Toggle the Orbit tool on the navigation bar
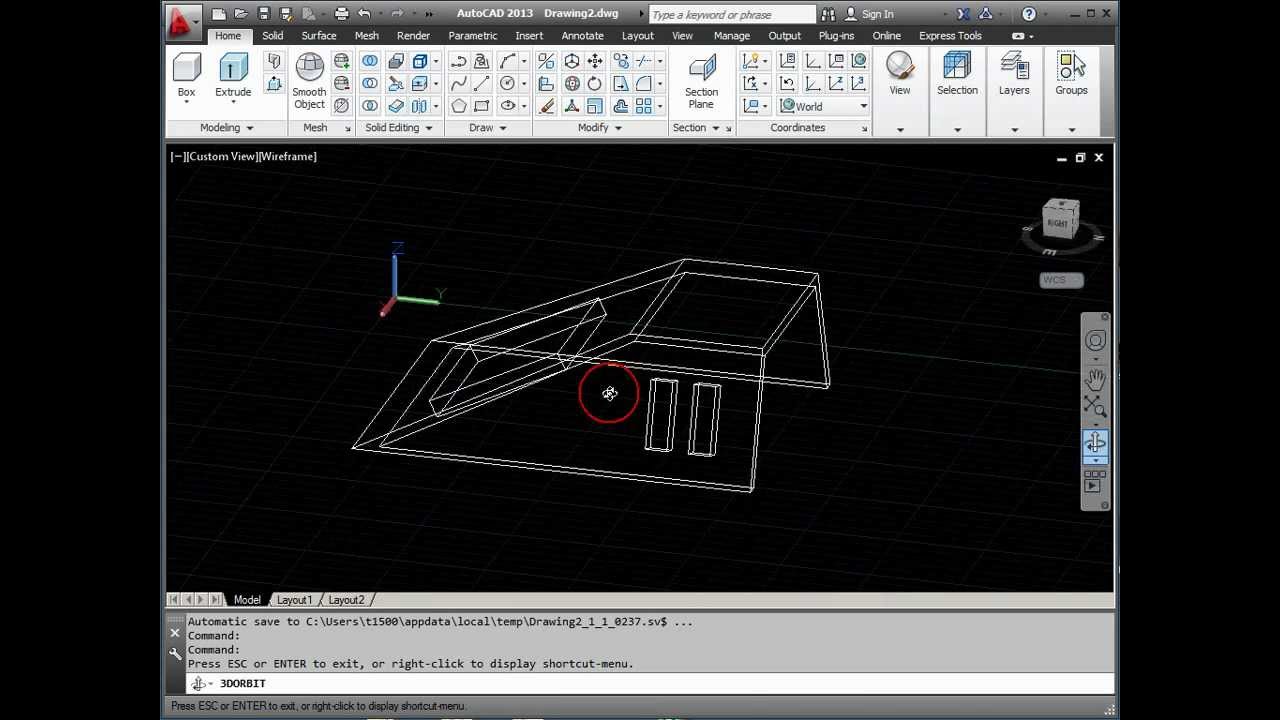Viewport: 1280px width, 720px height. (x=1095, y=444)
